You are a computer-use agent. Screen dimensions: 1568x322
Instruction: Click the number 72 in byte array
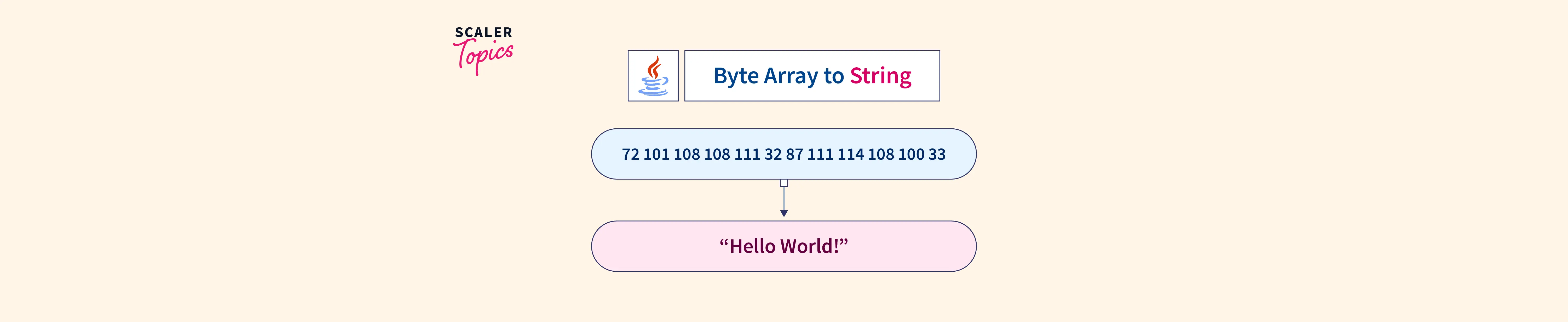(631, 154)
